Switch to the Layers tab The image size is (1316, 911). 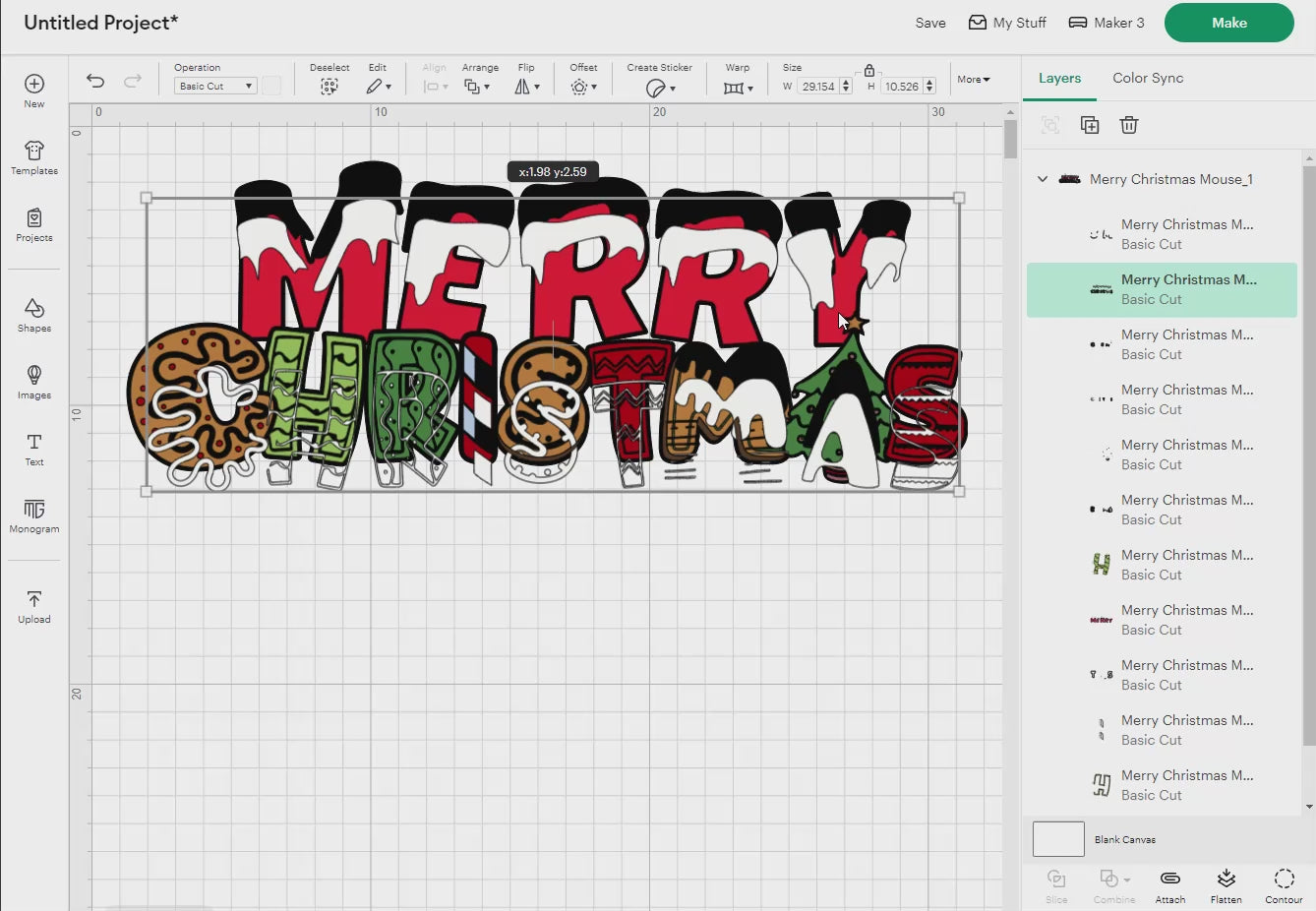tap(1059, 78)
